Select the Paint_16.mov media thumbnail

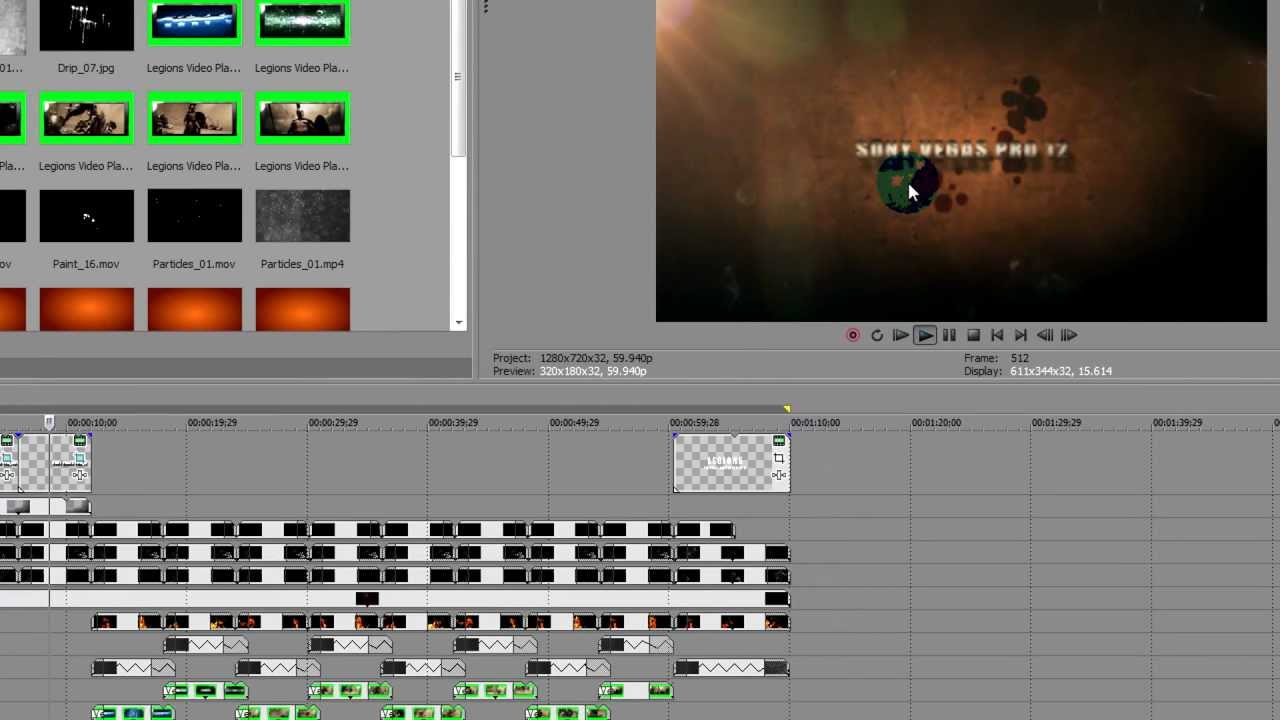click(x=86, y=216)
